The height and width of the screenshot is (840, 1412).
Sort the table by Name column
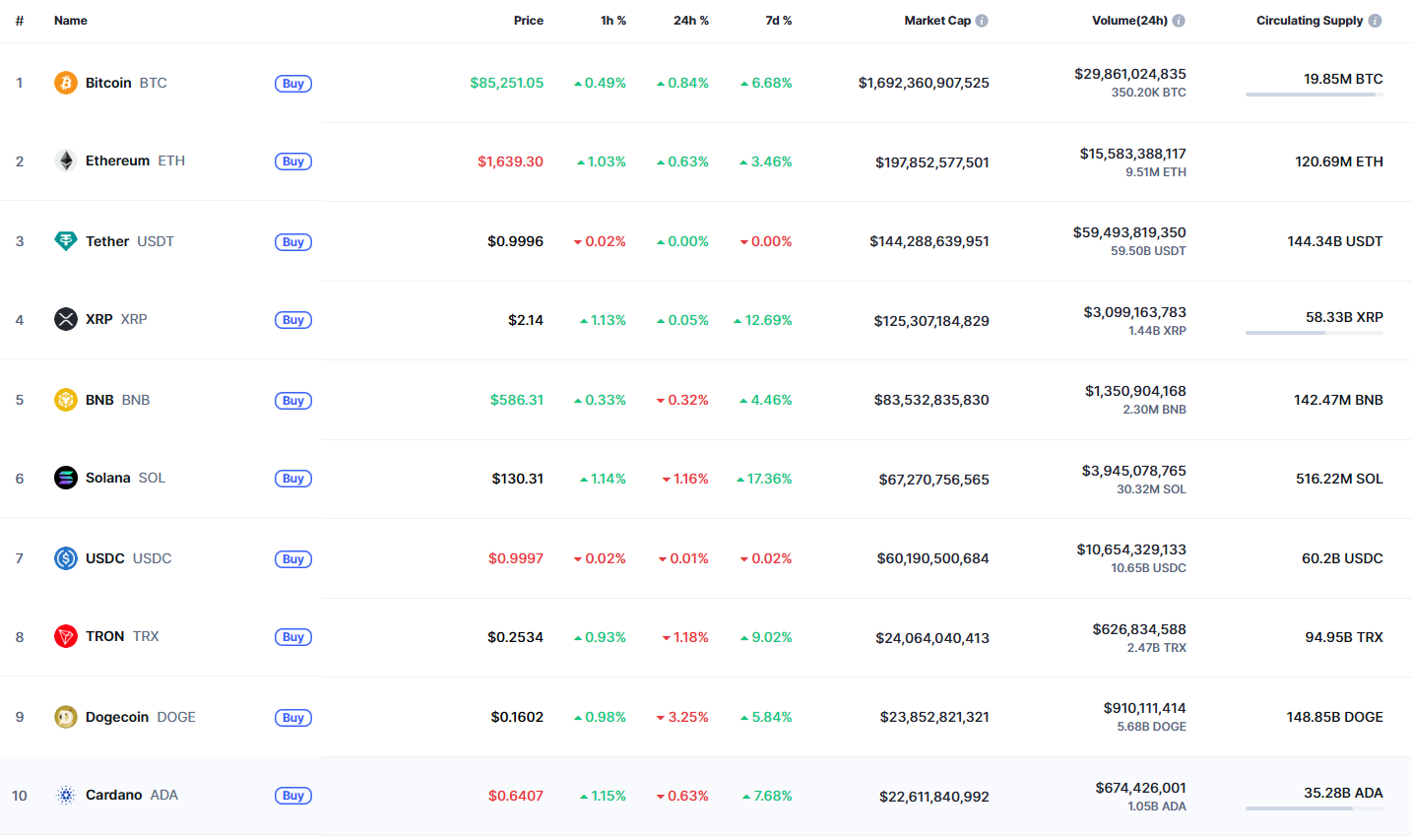(71, 21)
